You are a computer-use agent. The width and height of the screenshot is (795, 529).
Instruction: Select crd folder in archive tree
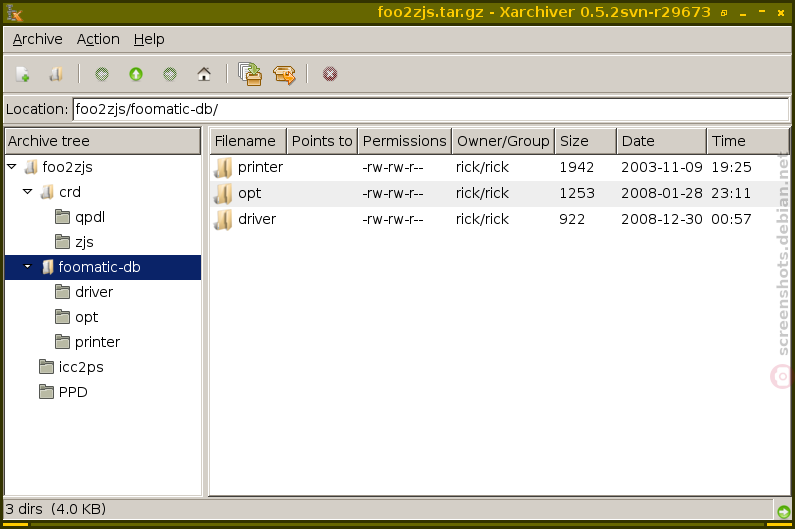click(x=70, y=192)
